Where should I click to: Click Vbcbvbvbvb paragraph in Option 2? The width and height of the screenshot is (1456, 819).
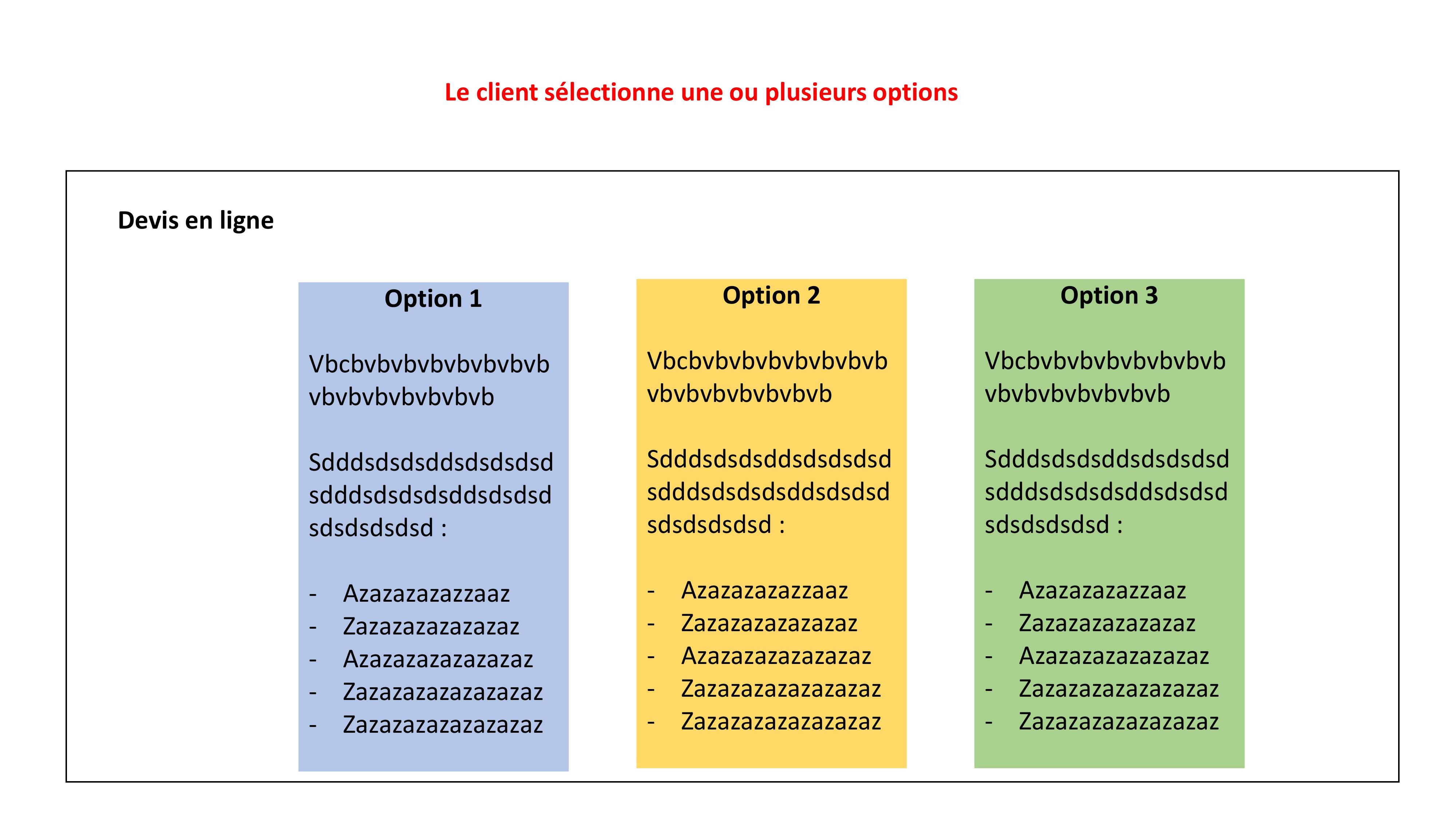tap(767, 377)
